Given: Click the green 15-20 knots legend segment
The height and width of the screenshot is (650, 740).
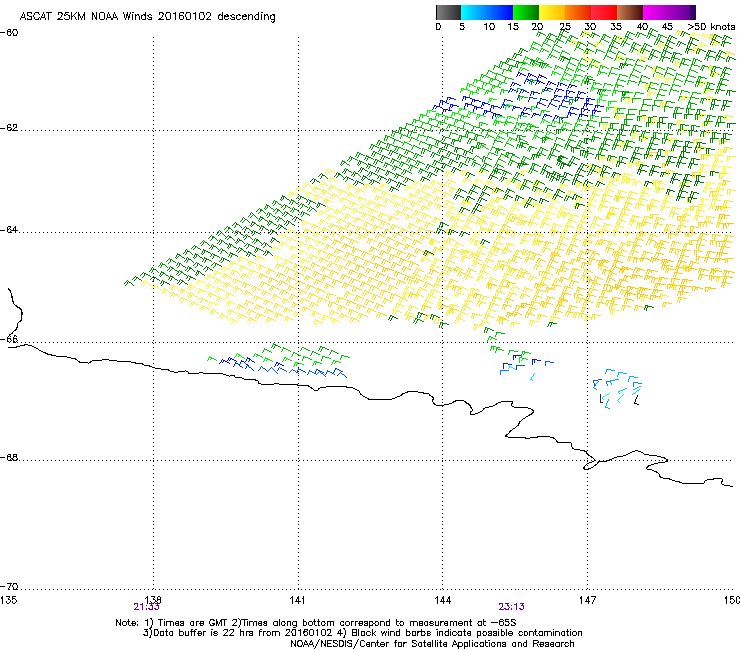Looking at the screenshot, I should (x=526, y=12).
